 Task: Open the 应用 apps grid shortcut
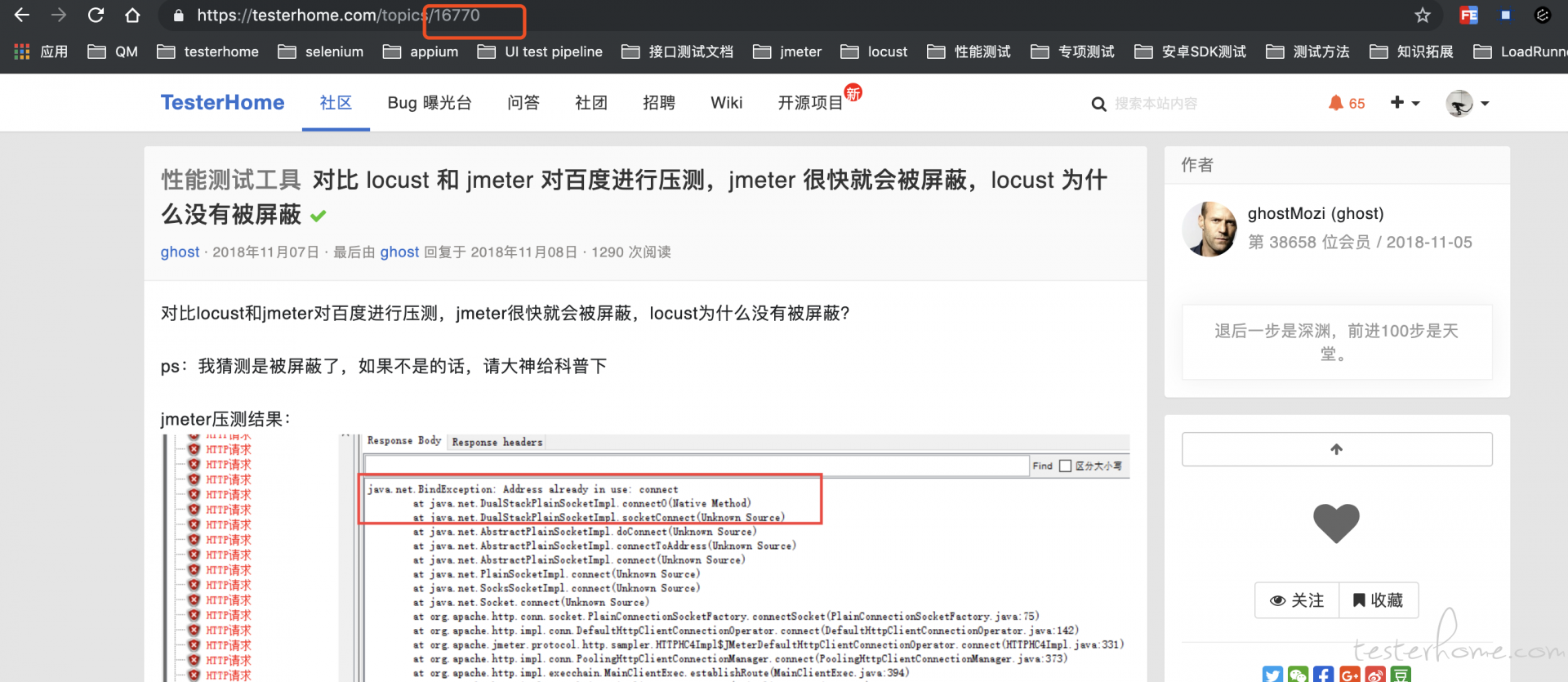(x=42, y=51)
